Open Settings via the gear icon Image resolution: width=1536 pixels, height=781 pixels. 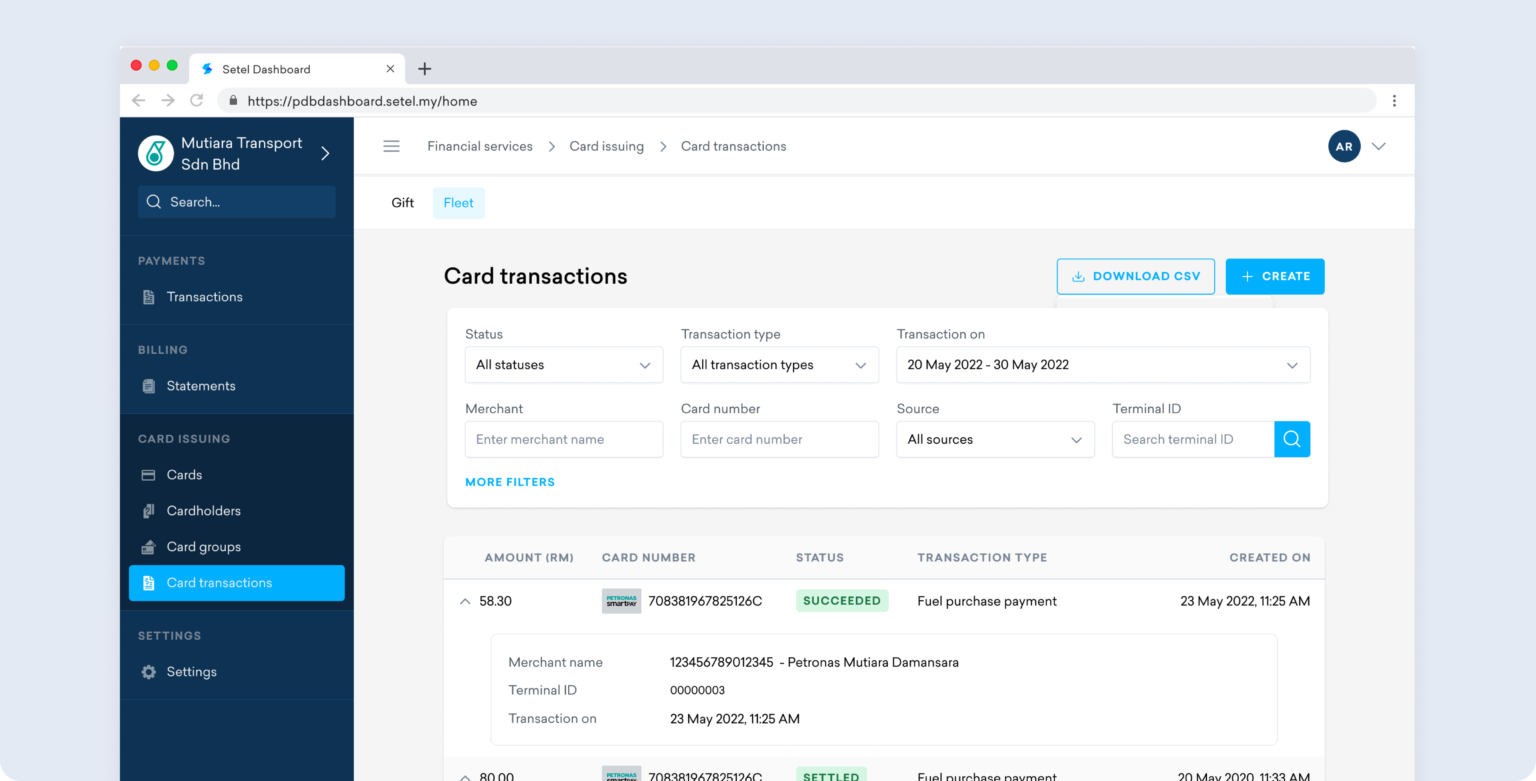149,671
